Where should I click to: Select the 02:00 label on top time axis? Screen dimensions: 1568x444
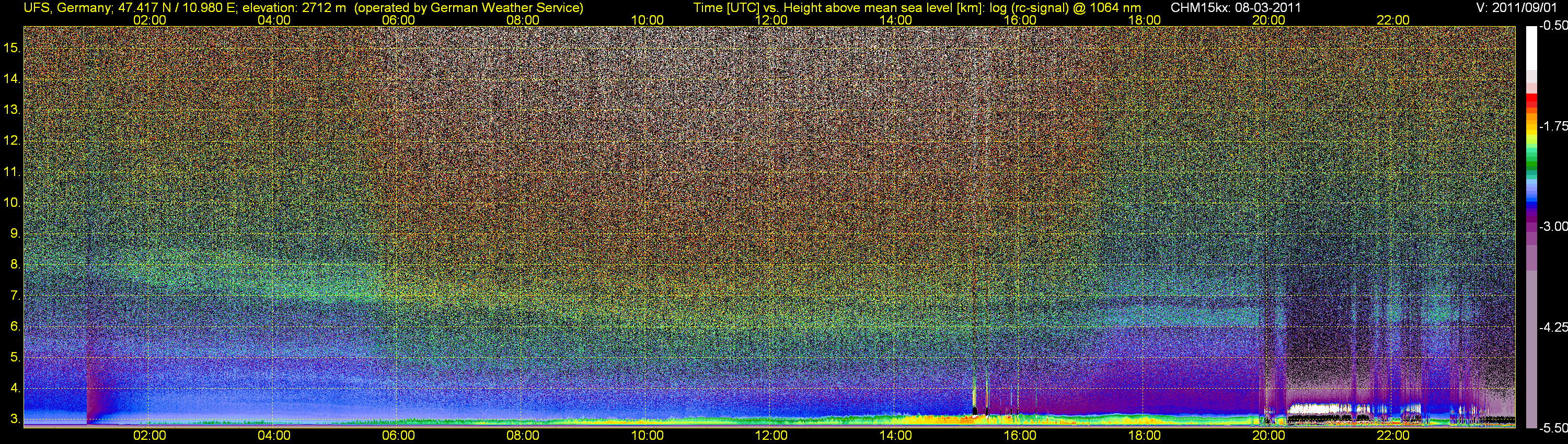tap(149, 20)
